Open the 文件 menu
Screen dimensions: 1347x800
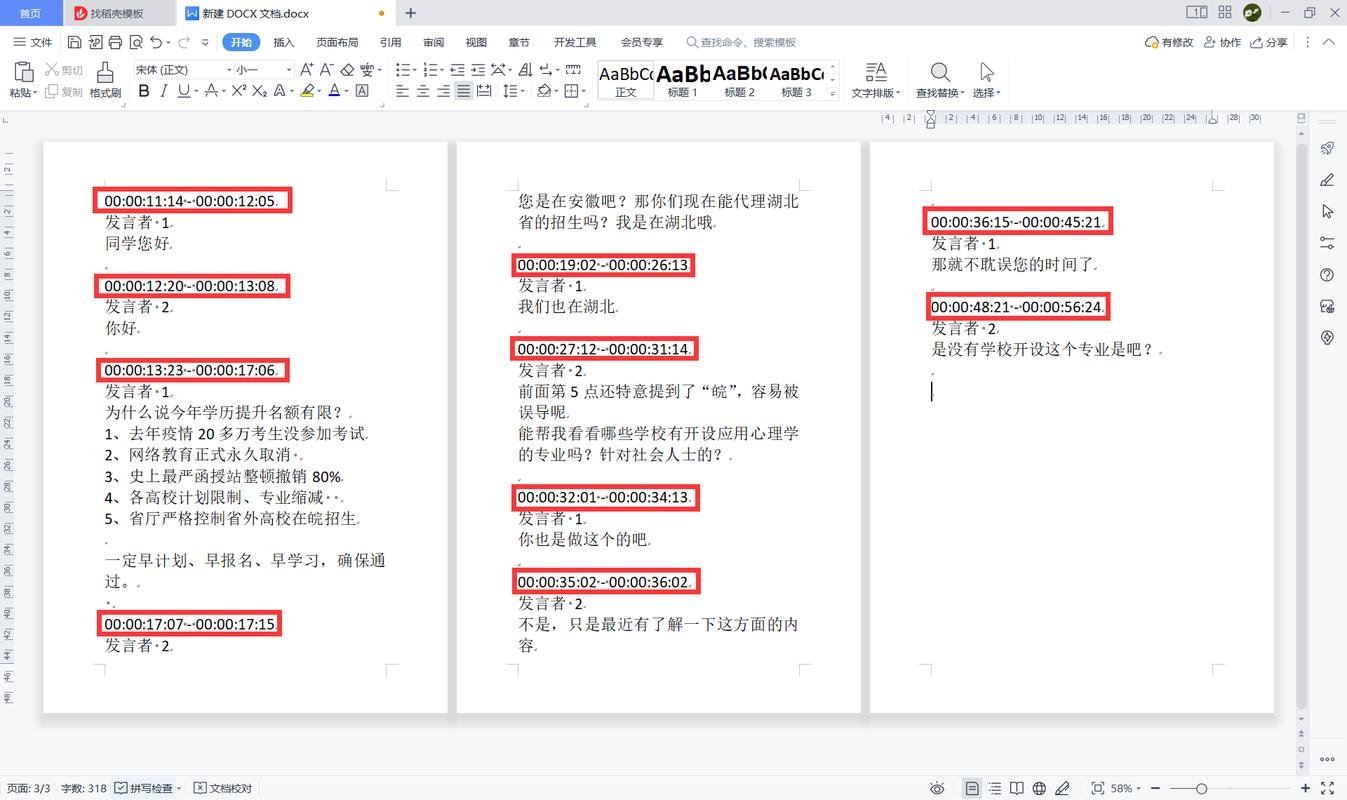[x=40, y=42]
